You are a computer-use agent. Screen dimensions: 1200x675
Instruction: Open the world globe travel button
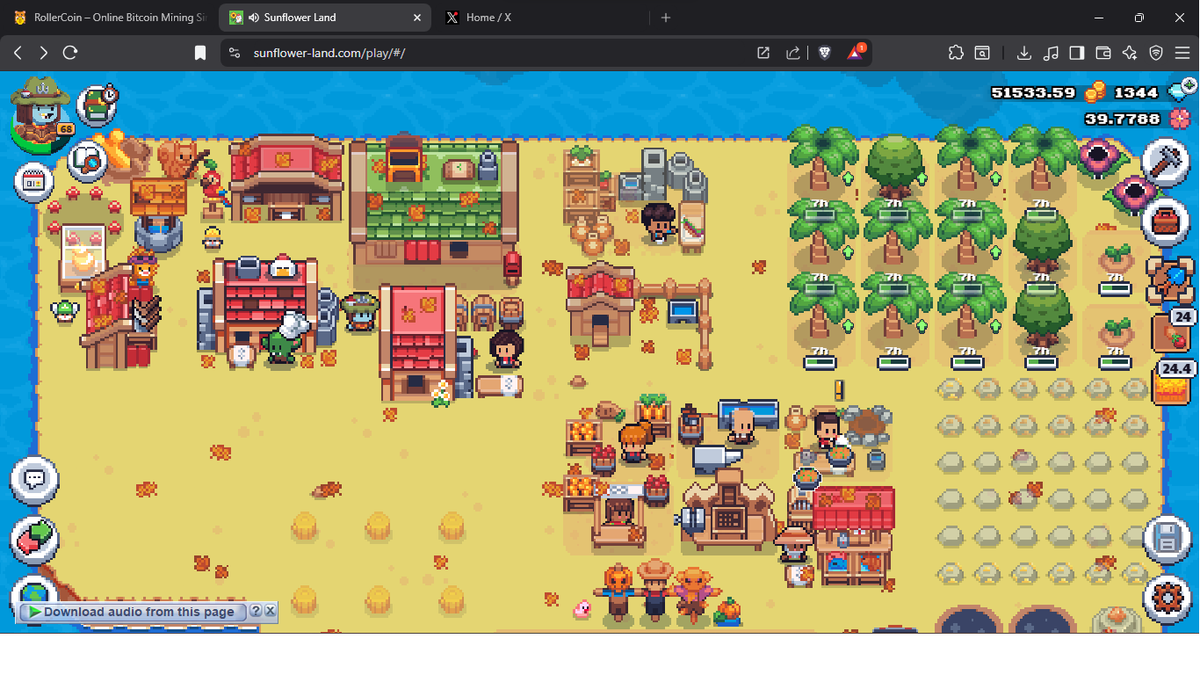click(35, 590)
